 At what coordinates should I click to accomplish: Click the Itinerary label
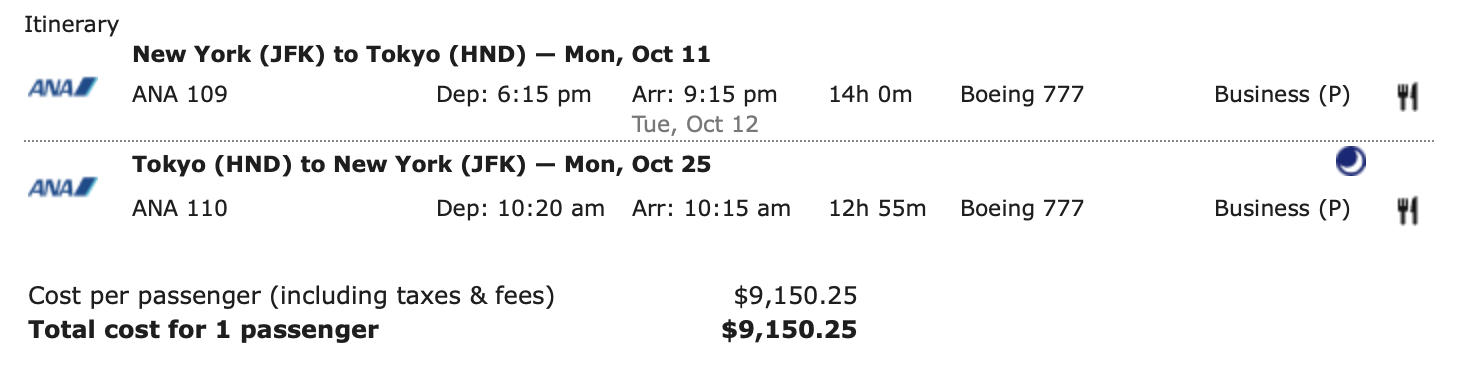coord(71,25)
